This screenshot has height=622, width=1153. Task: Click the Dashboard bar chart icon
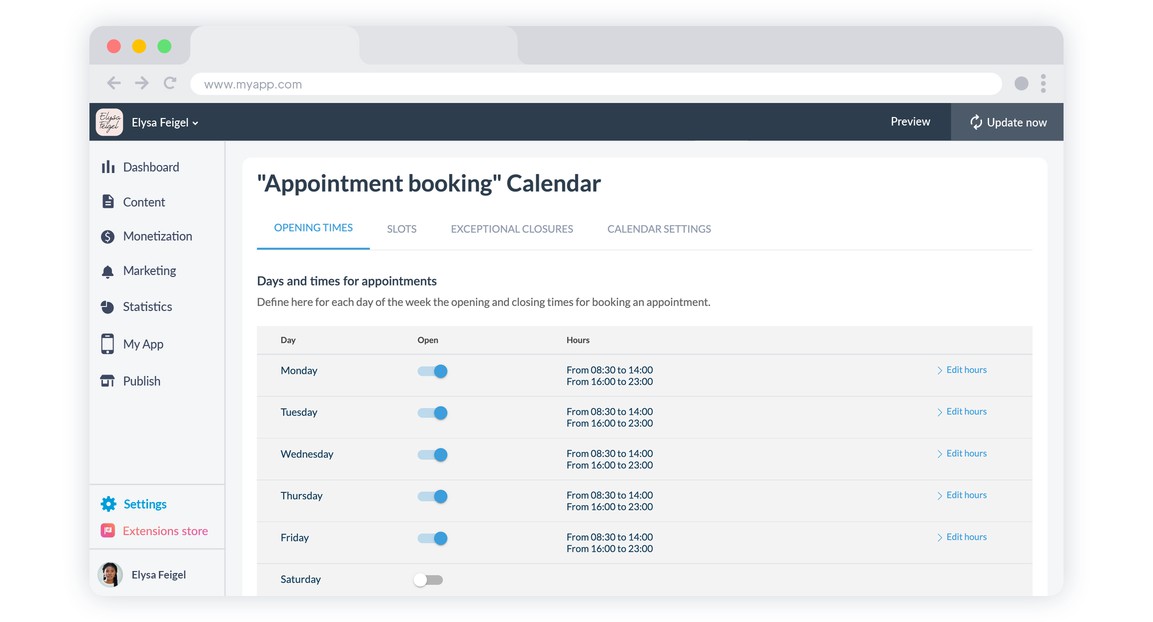108,167
